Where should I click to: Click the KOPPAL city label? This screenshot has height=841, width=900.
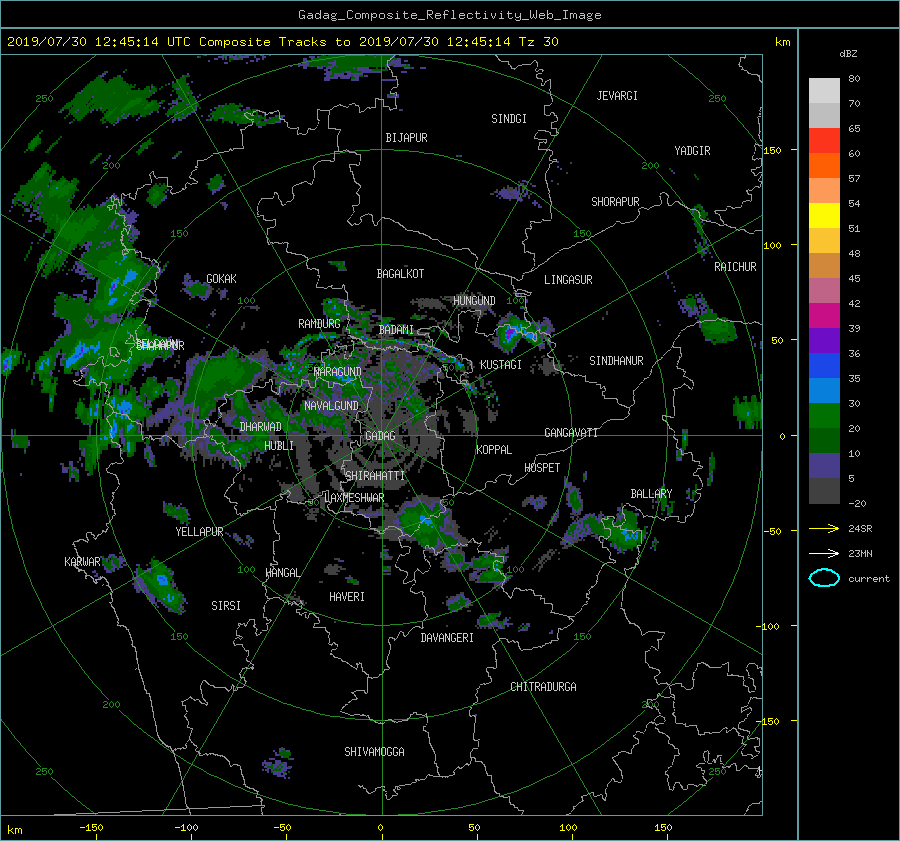494,449
